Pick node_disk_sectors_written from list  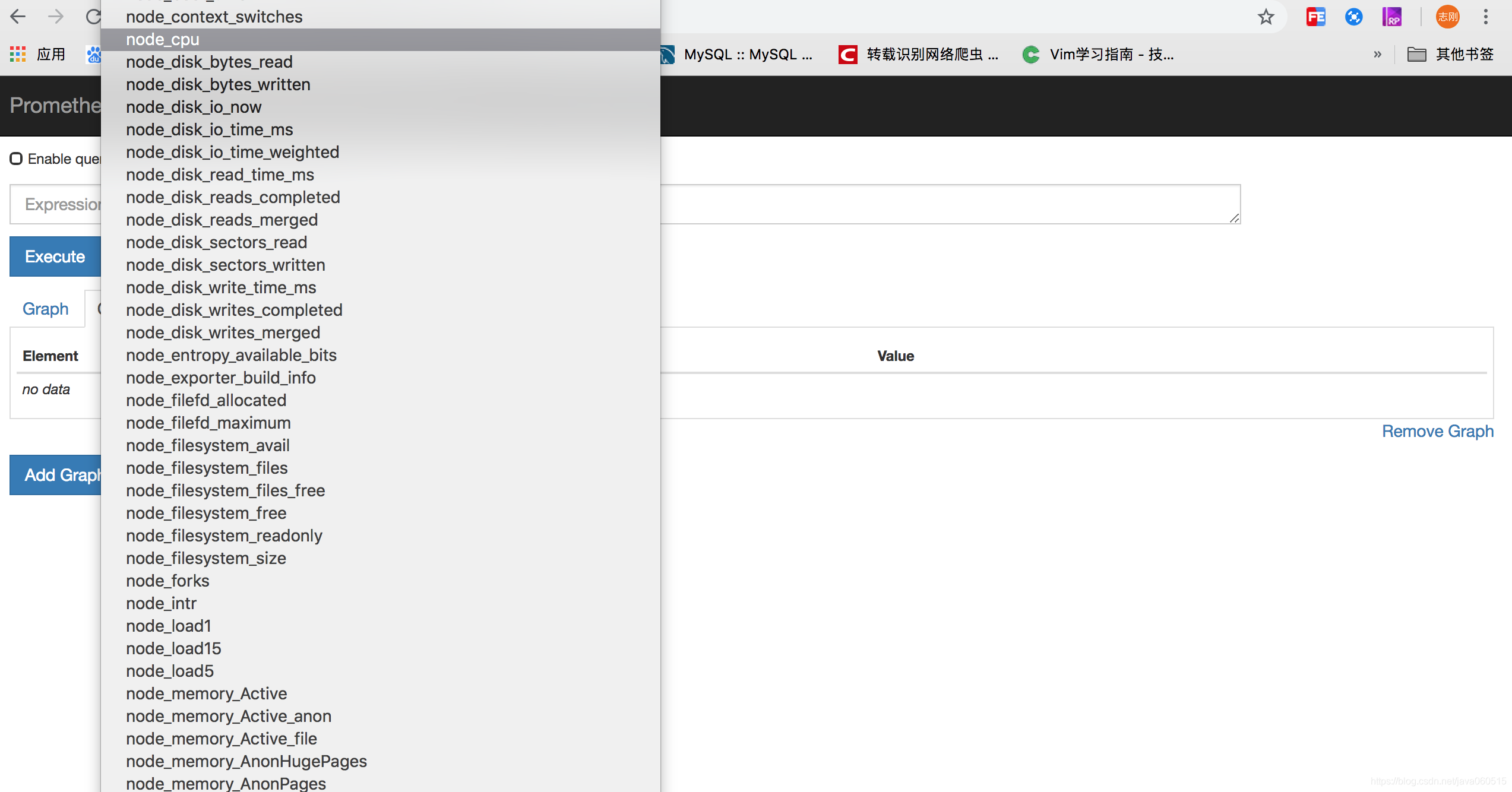[381, 265]
